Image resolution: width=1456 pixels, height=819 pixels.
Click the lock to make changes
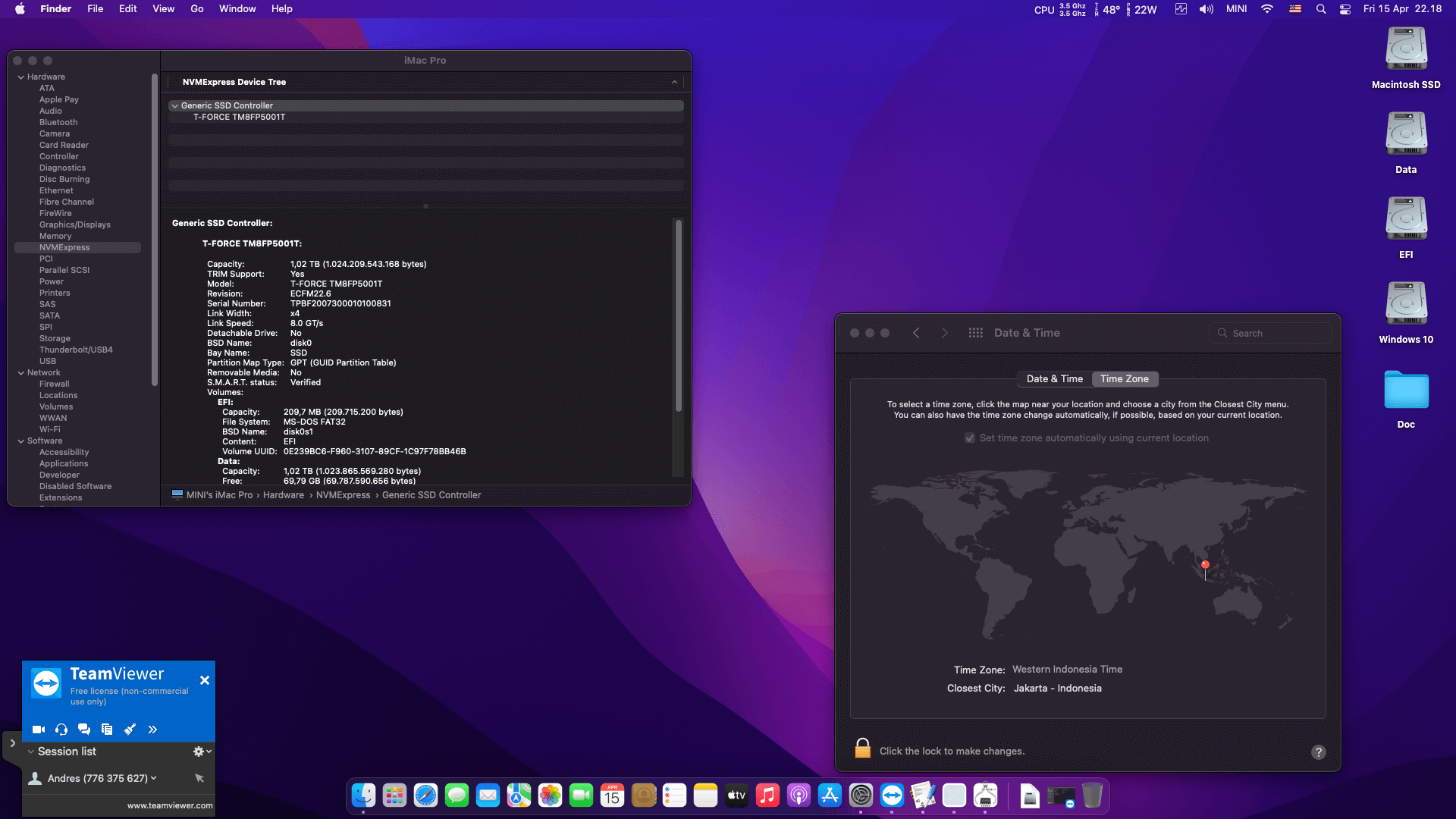(x=862, y=749)
